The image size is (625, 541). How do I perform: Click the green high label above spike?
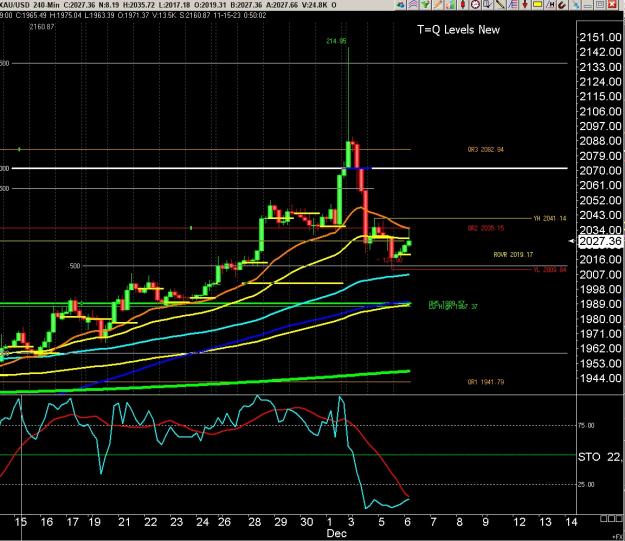point(336,41)
